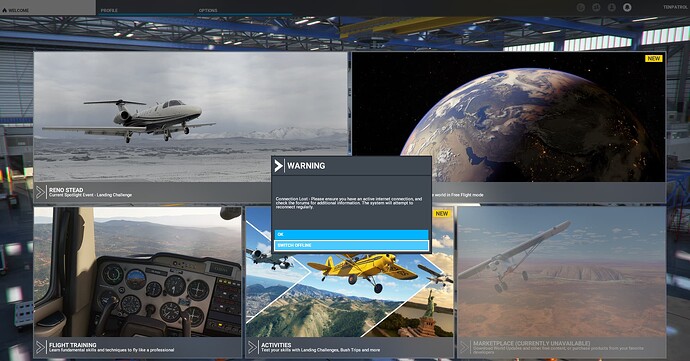690x361 pixels.
Task: Click the user profile icon in top bar
Action: point(612,7)
